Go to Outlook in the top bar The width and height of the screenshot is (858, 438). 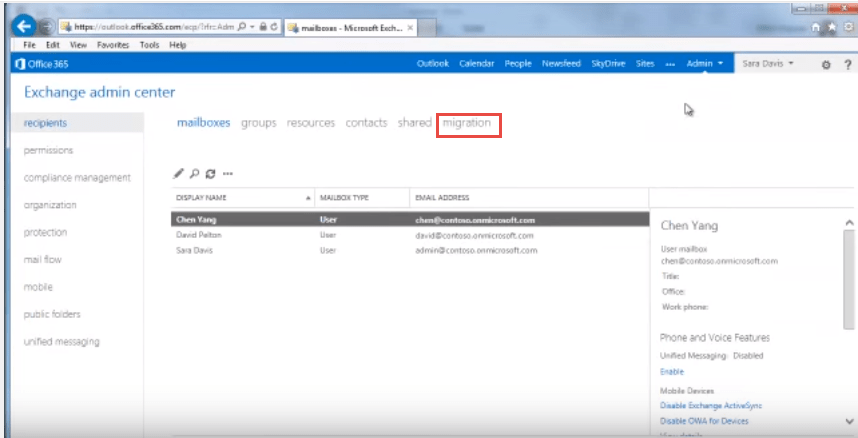click(432, 64)
